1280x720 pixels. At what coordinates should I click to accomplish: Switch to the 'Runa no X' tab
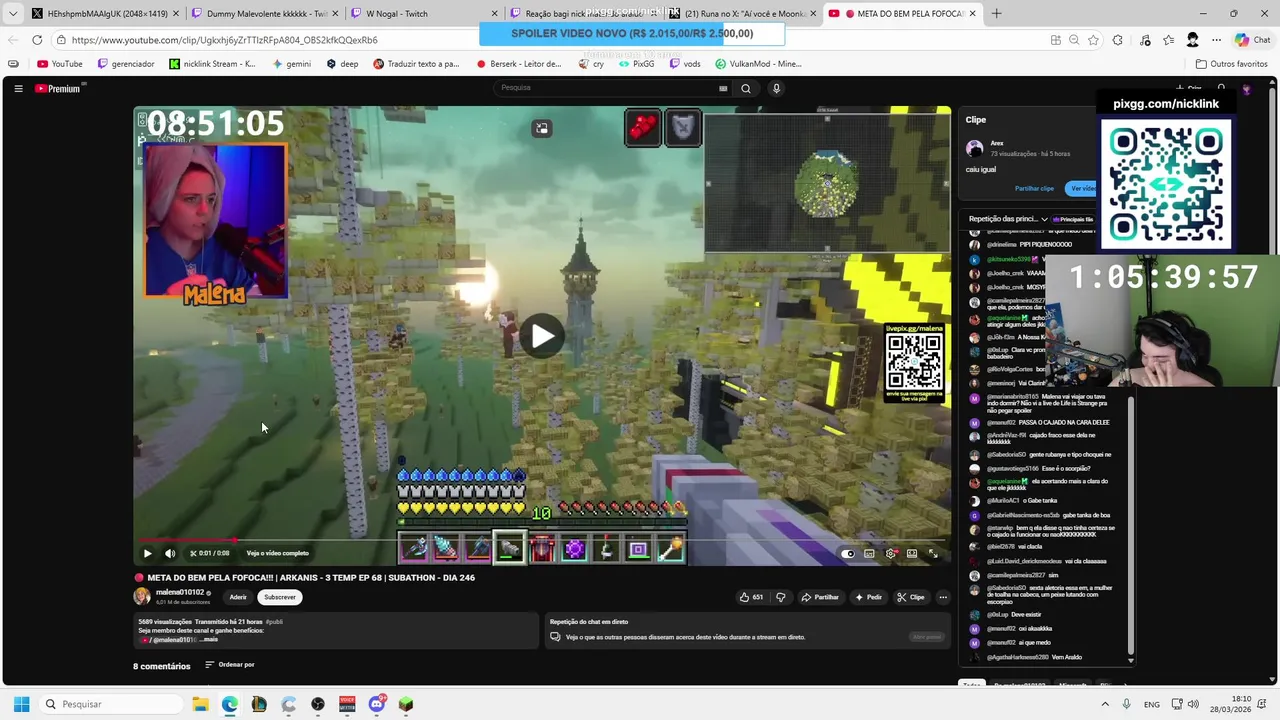point(741,14)
